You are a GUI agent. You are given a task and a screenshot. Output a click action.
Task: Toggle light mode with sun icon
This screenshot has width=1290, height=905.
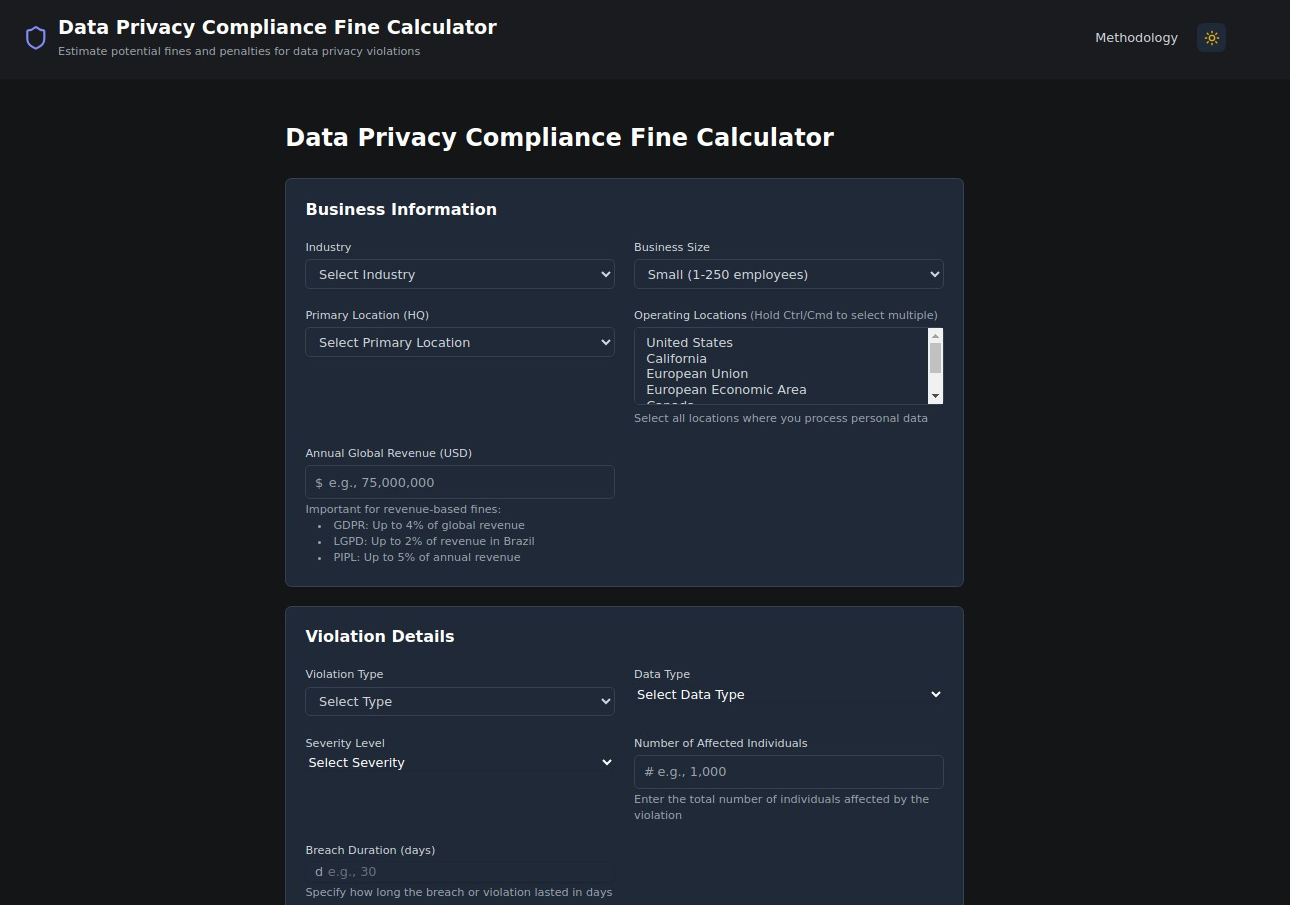coord(1211,38)
